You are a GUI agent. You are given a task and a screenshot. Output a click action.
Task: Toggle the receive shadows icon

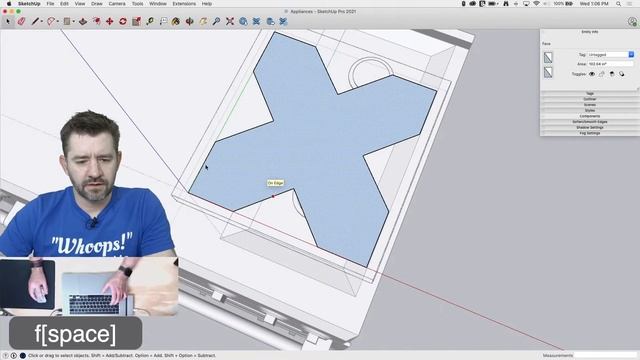611,74
